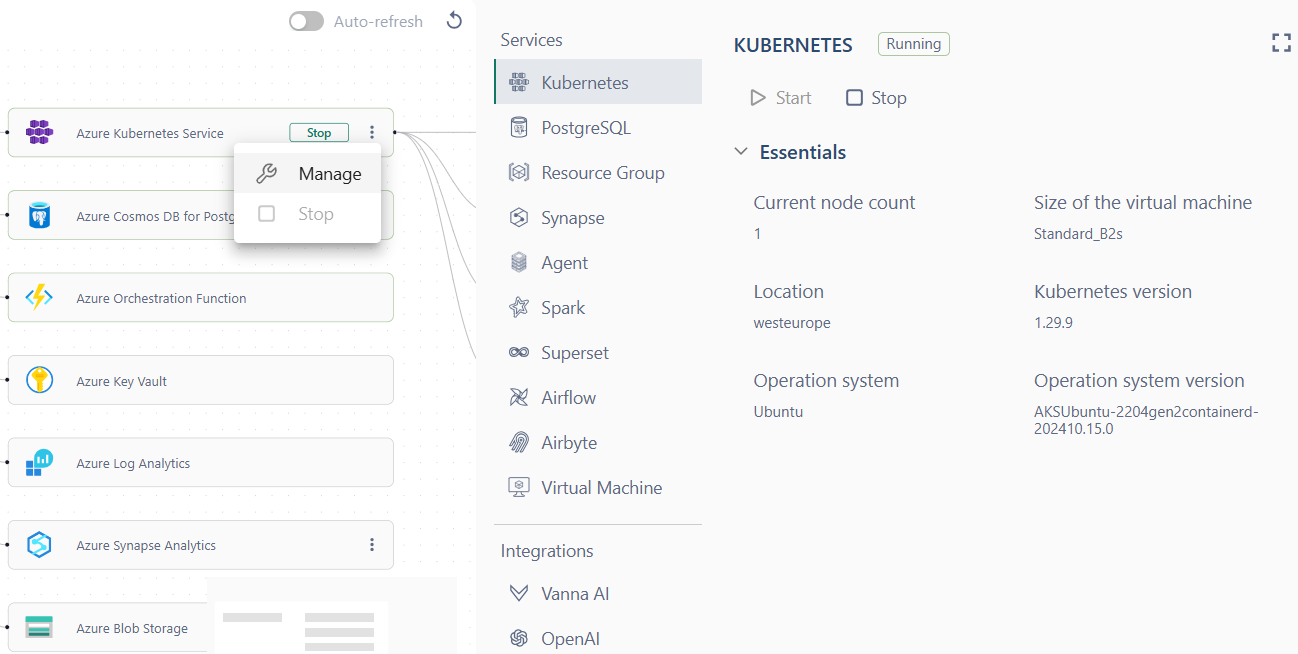This screenshot has width=1298, height=654.
Task: Click the Airbyte icon in Services list
Action: coord(519,442)
